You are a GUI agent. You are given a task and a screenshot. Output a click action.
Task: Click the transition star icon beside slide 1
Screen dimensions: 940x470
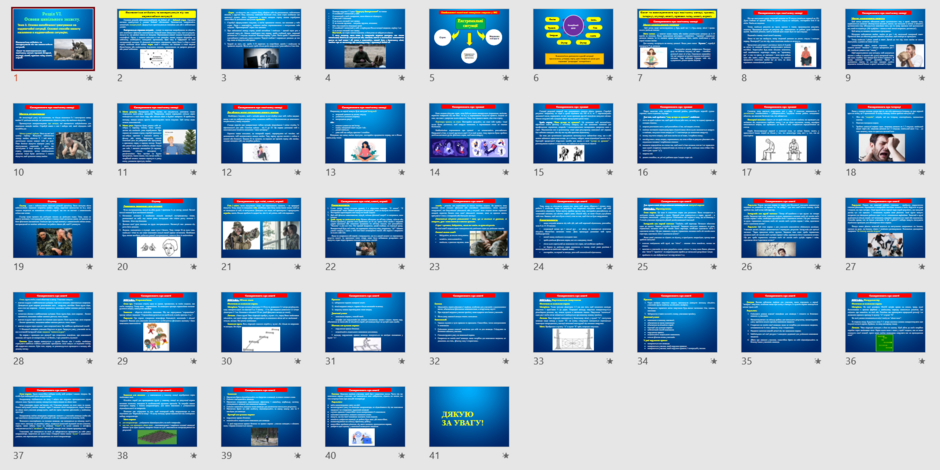click(90, 78)
